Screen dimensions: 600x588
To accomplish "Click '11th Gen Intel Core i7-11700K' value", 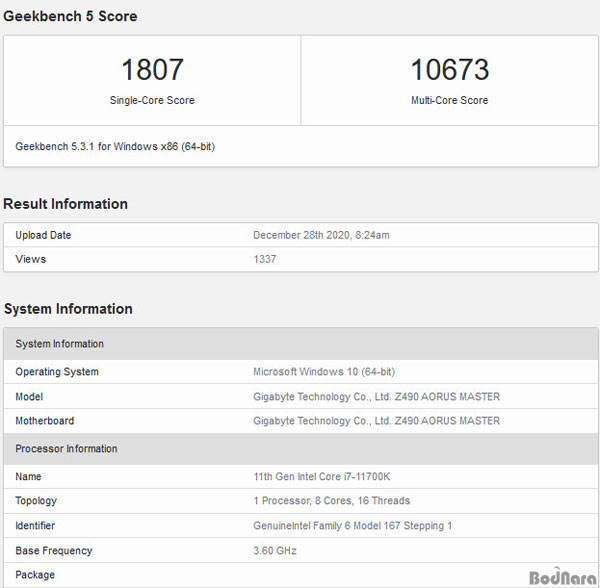I will click(321, 477).
